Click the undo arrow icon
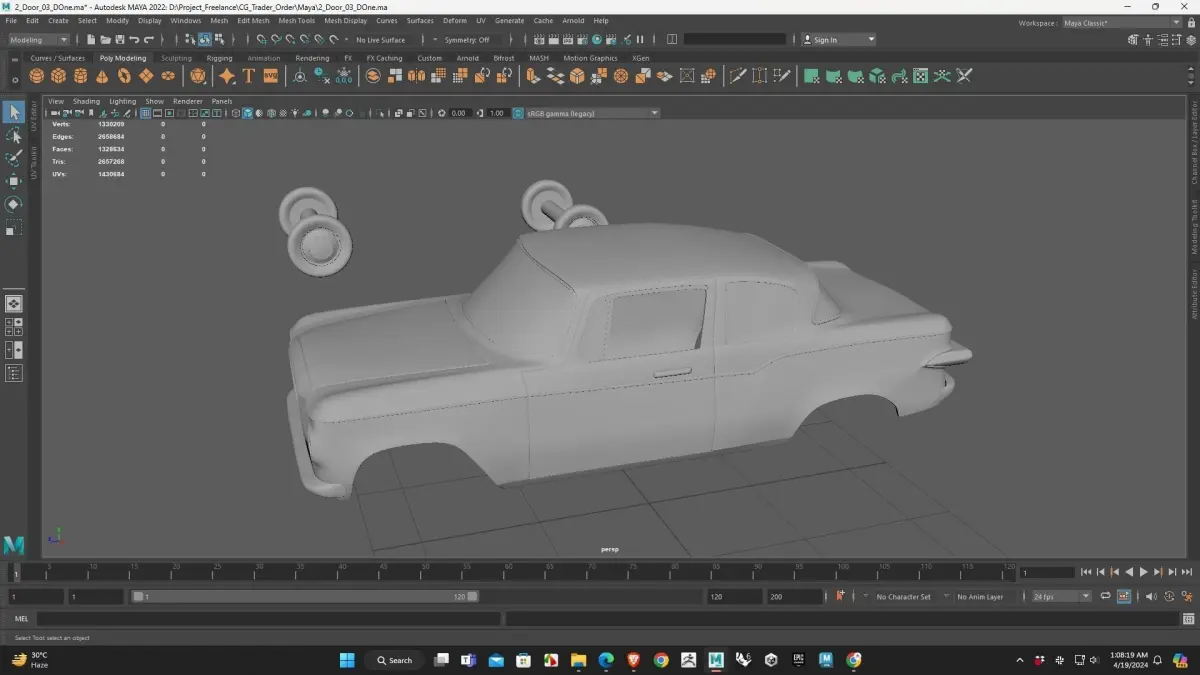This screenshot has width=1200, height=675. tap(135, 40)
